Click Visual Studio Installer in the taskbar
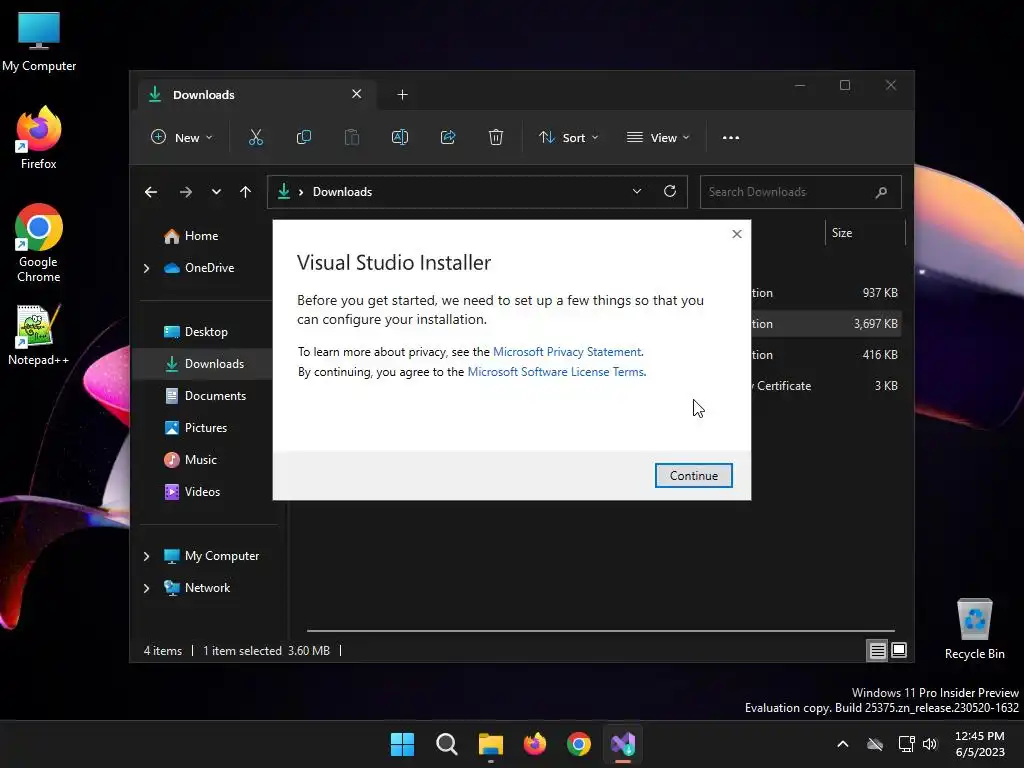The height and width of the screenshot is (768, 1024). (623, 744)
